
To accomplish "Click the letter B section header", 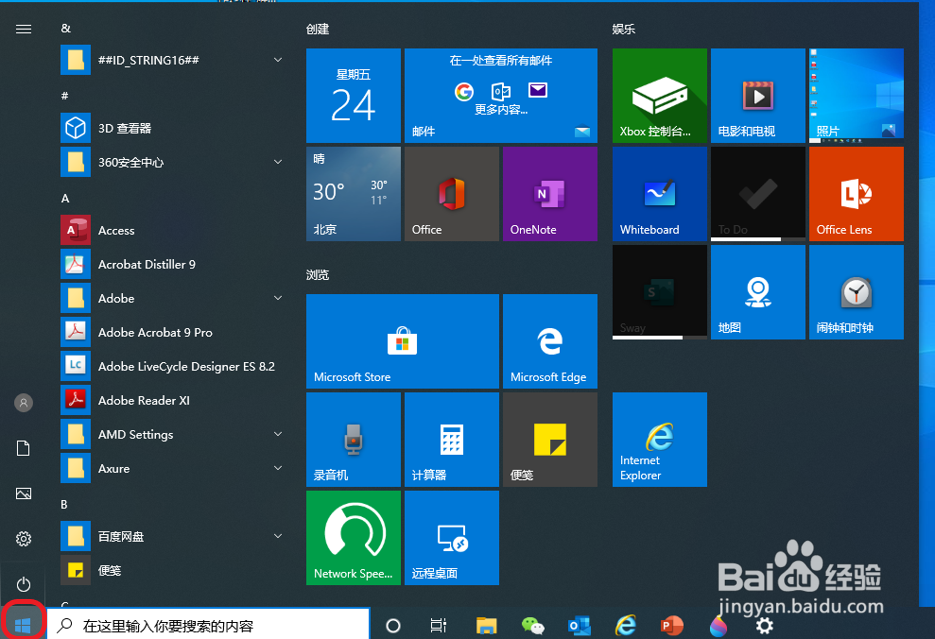I will pos(64,505).
